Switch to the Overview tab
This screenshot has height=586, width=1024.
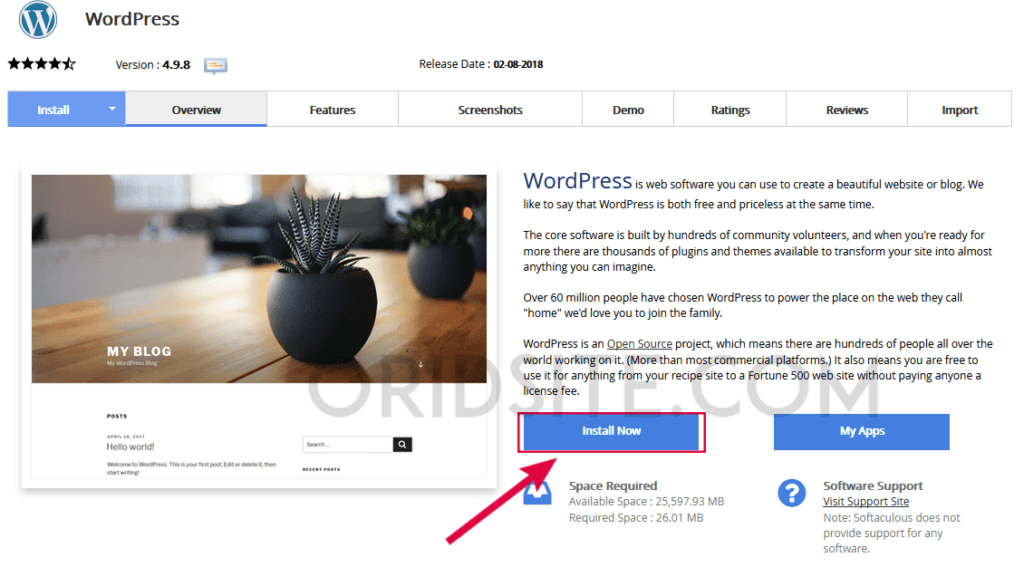pyautogui.click(x=197, y=110)
